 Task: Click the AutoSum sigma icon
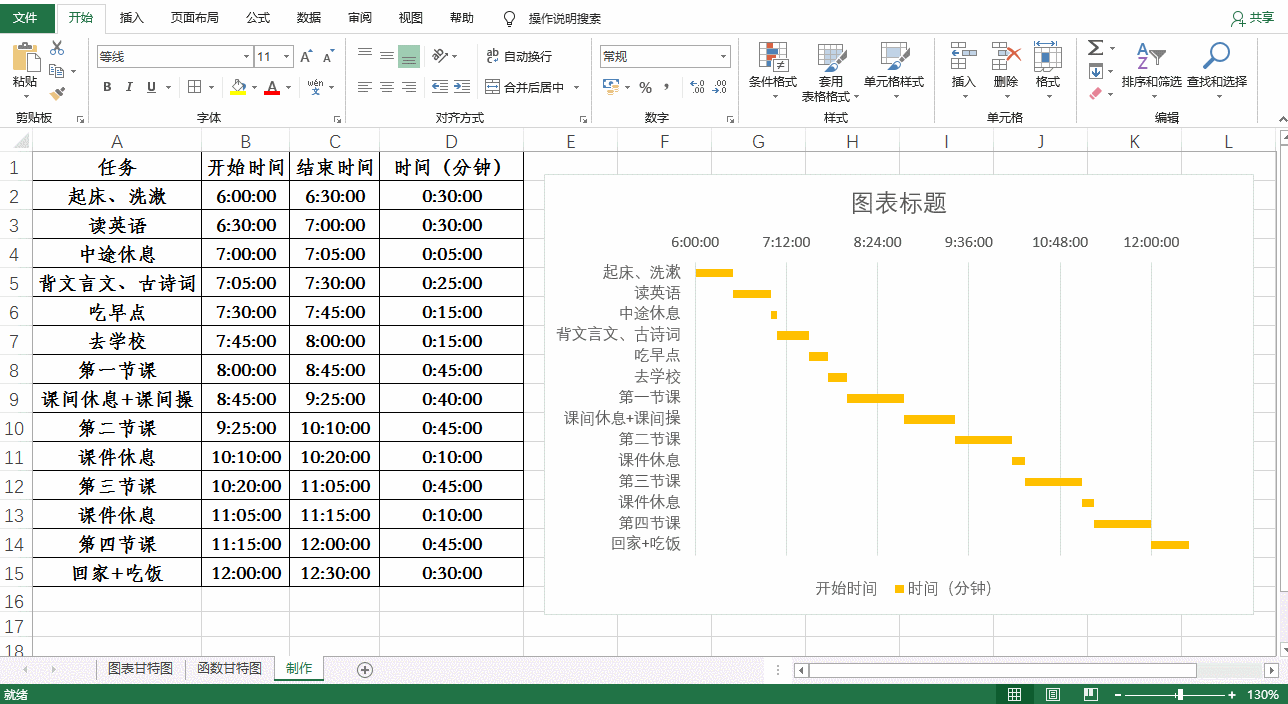coord(1095,48)
